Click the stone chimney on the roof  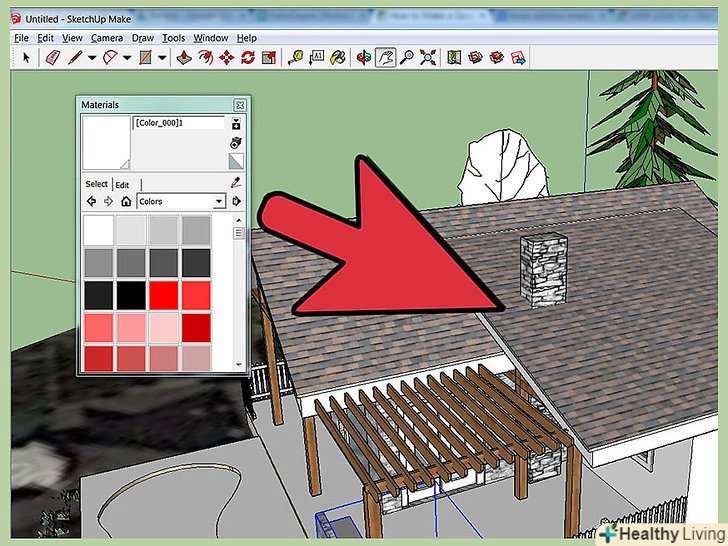click(x=544, y=271)
